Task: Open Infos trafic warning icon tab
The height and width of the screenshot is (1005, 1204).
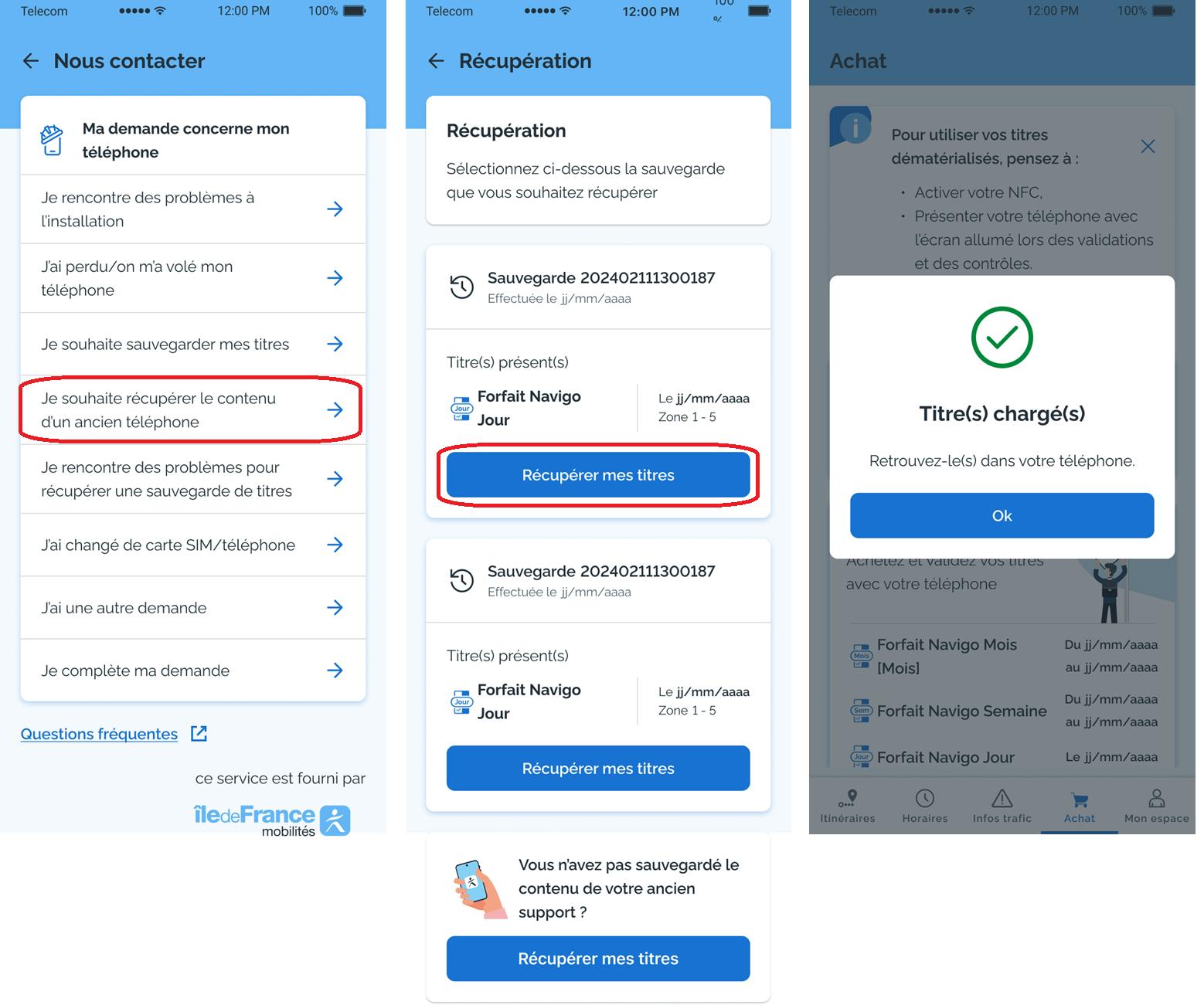Action: [1002, 798]
